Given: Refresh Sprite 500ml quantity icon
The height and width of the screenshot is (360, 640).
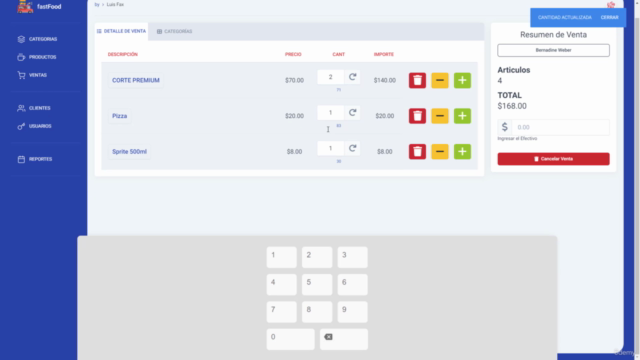Looking at the screenshot, I should click(x=352, y=148).
